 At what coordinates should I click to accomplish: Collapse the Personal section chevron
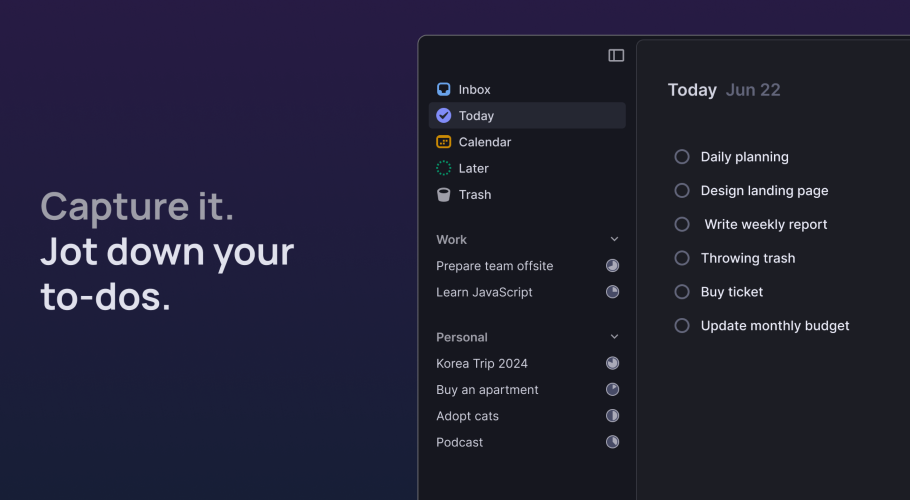point(614,336)
